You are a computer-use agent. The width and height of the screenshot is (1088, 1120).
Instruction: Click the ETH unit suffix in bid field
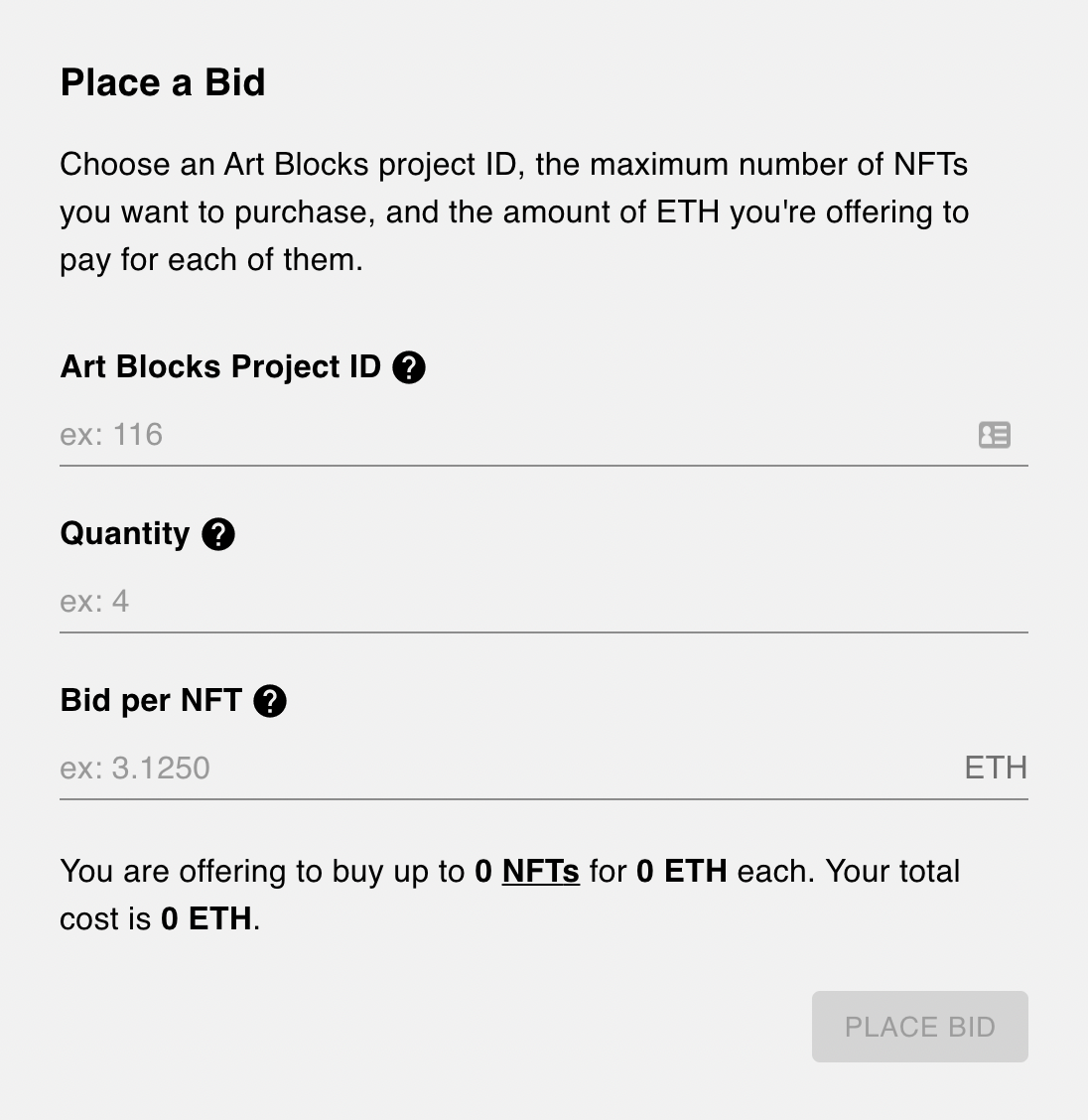(x=996, y=769)
